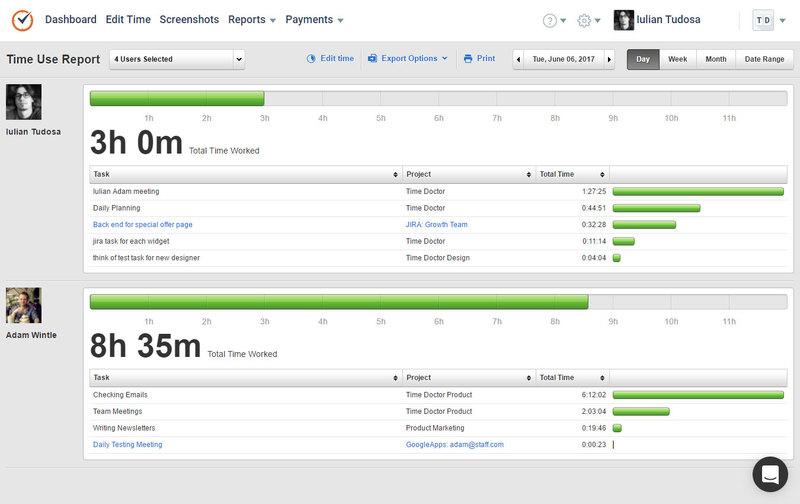Open the Screenshots page
Viewport: 800px width, 504px height.
click(189, 20)
